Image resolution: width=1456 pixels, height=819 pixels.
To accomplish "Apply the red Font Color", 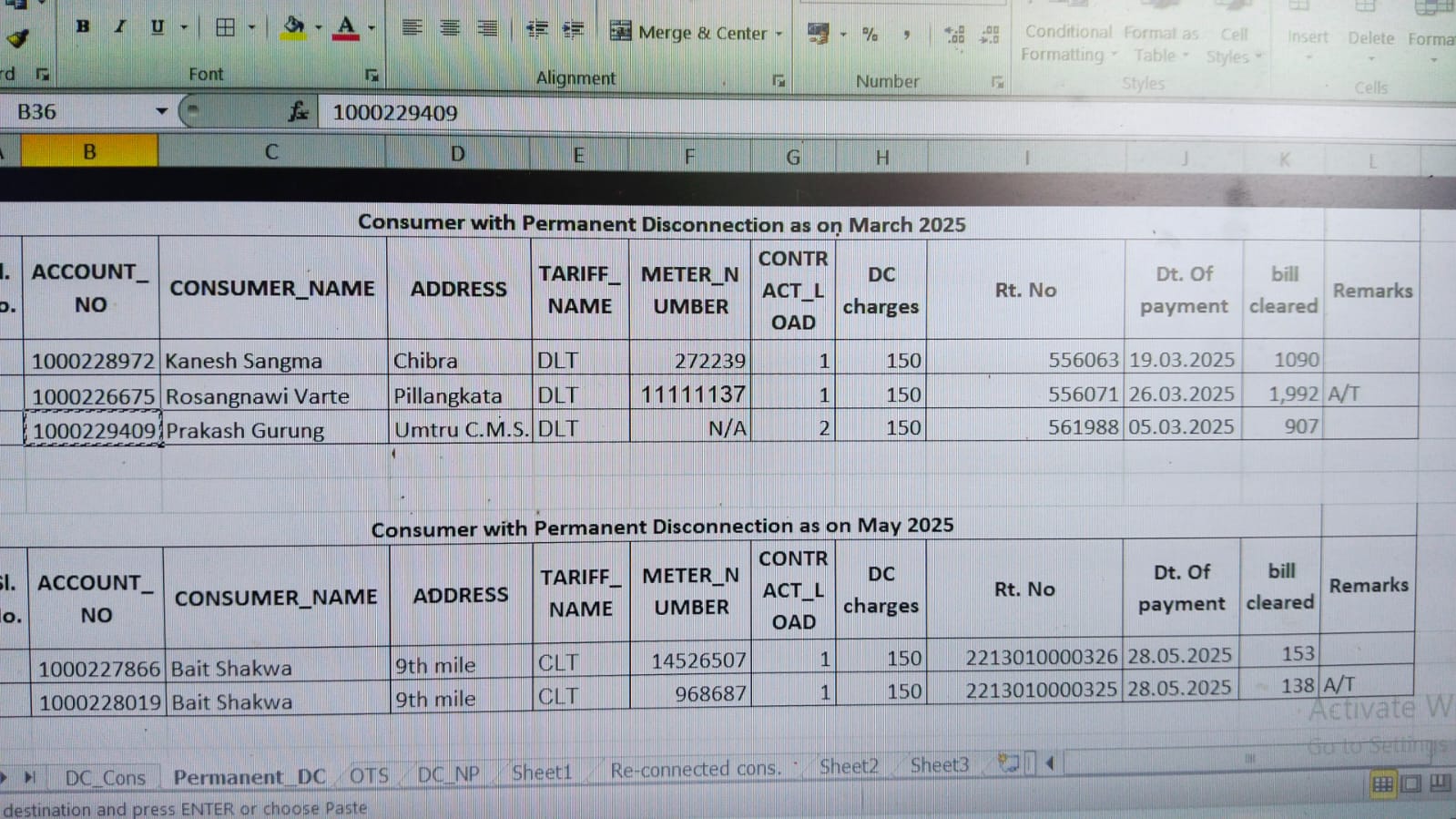I will pos(346,27).
